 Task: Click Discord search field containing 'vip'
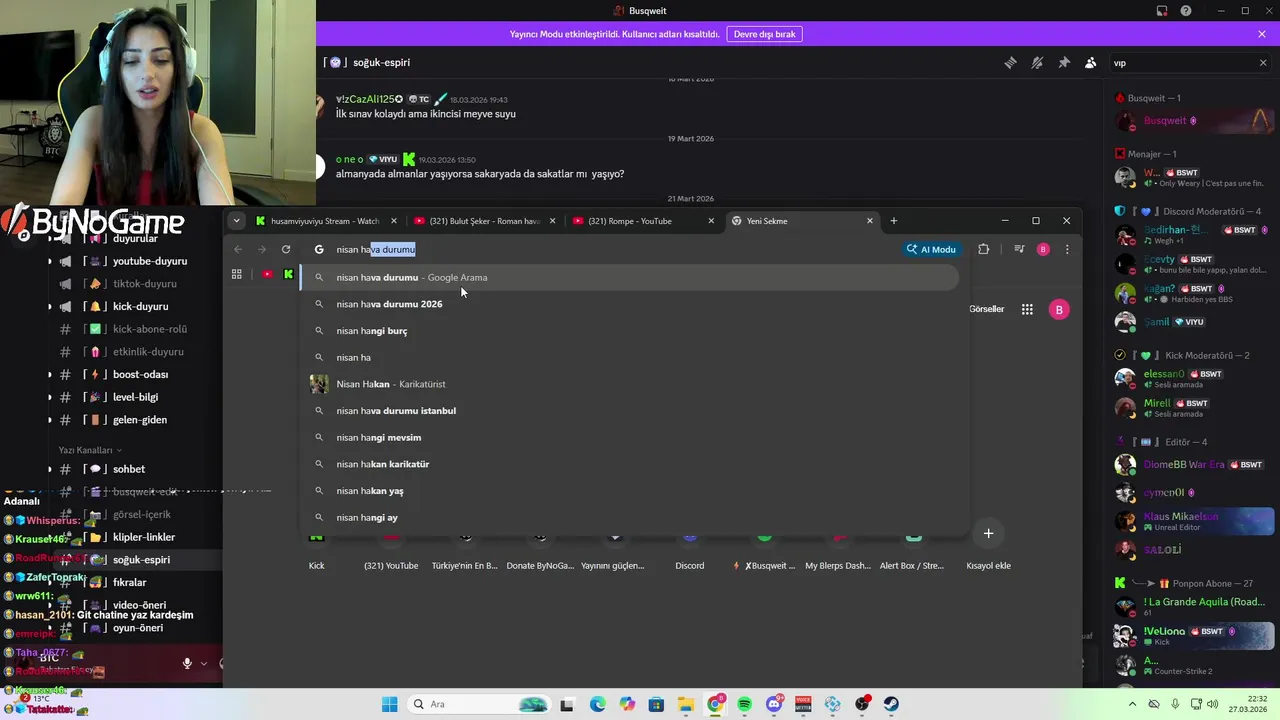(x=1182, y=63)
